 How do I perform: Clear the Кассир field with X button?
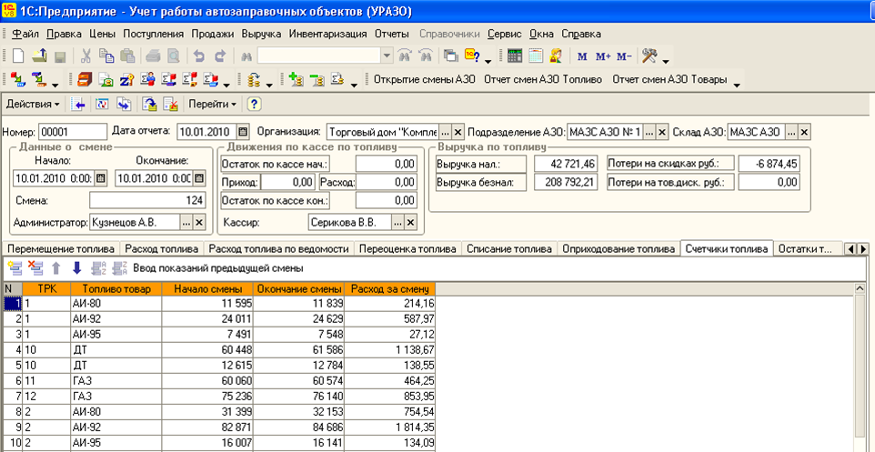pos(410,222)
